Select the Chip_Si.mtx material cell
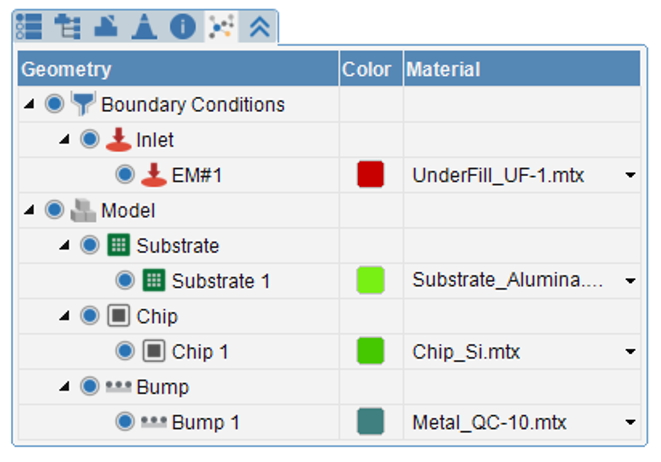This screenshot has height=462, width=661. click(x=522, y=352)
